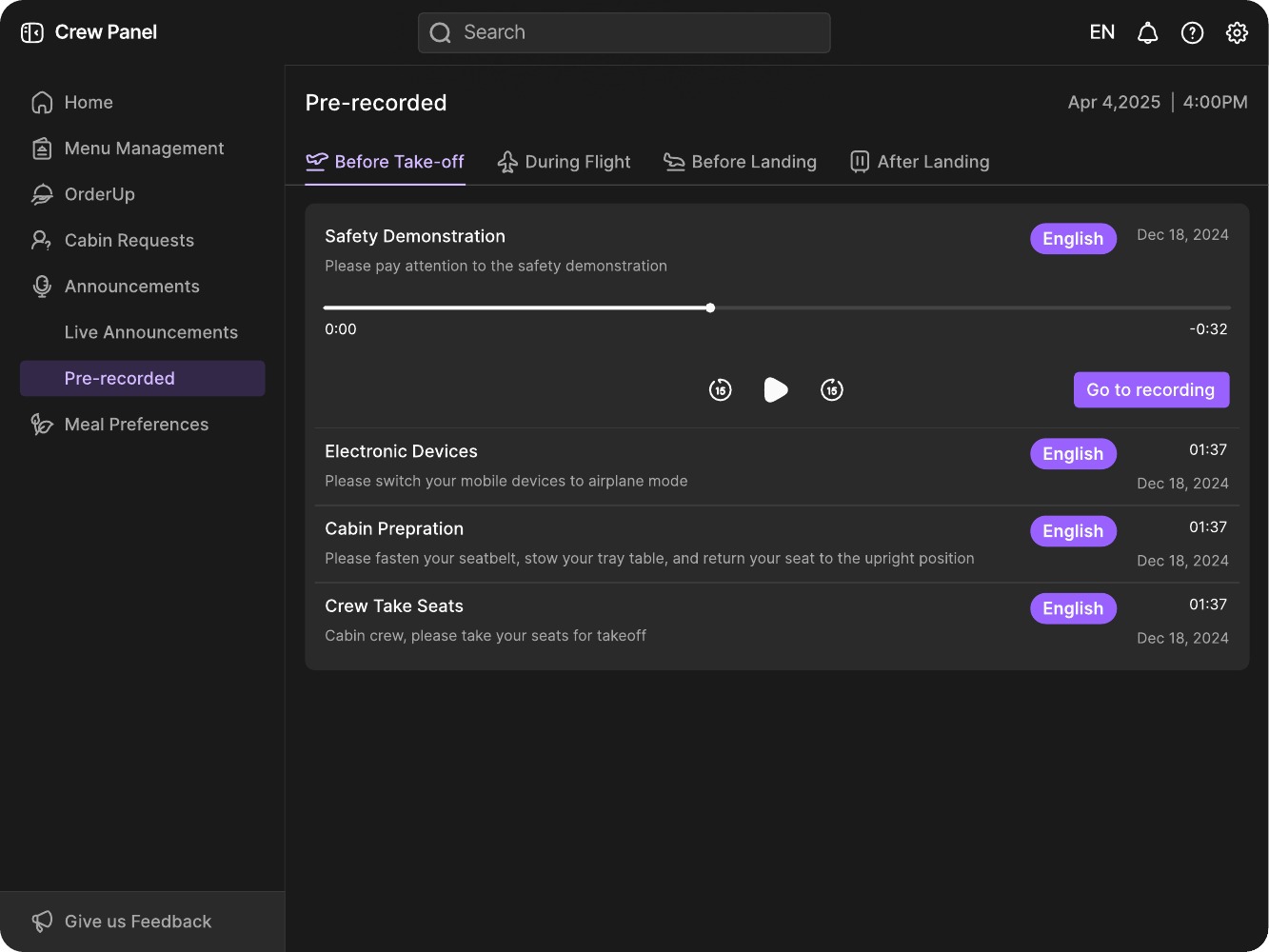This screenshot has width=1269, height=952.
Task: Switch to the After Landing tab
Action: click(x=919, y=162)
